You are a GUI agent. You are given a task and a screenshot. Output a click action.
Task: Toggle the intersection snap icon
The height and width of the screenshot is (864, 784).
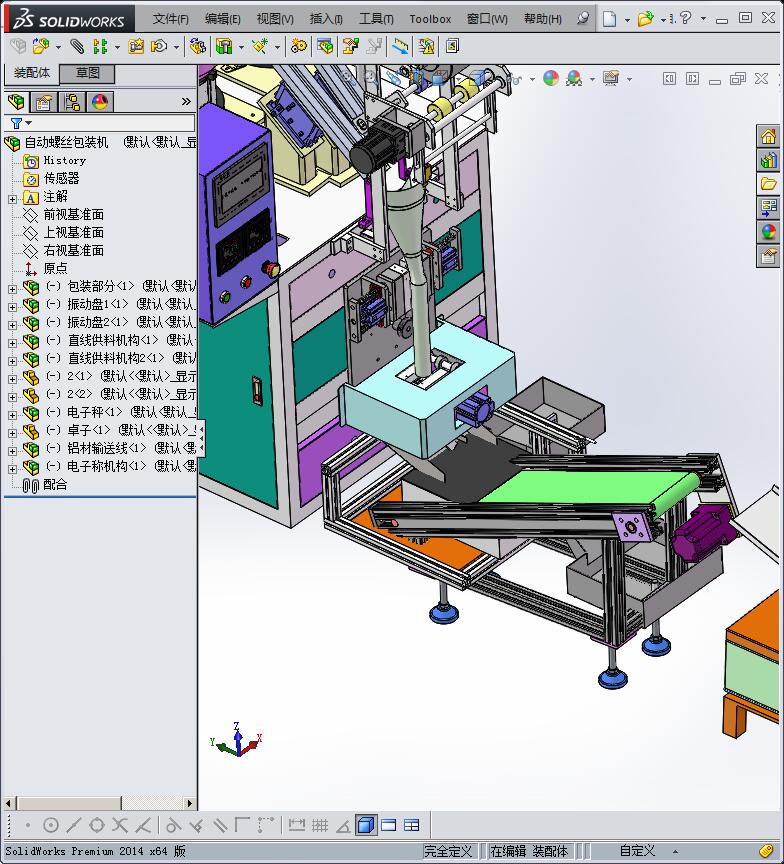120,825
